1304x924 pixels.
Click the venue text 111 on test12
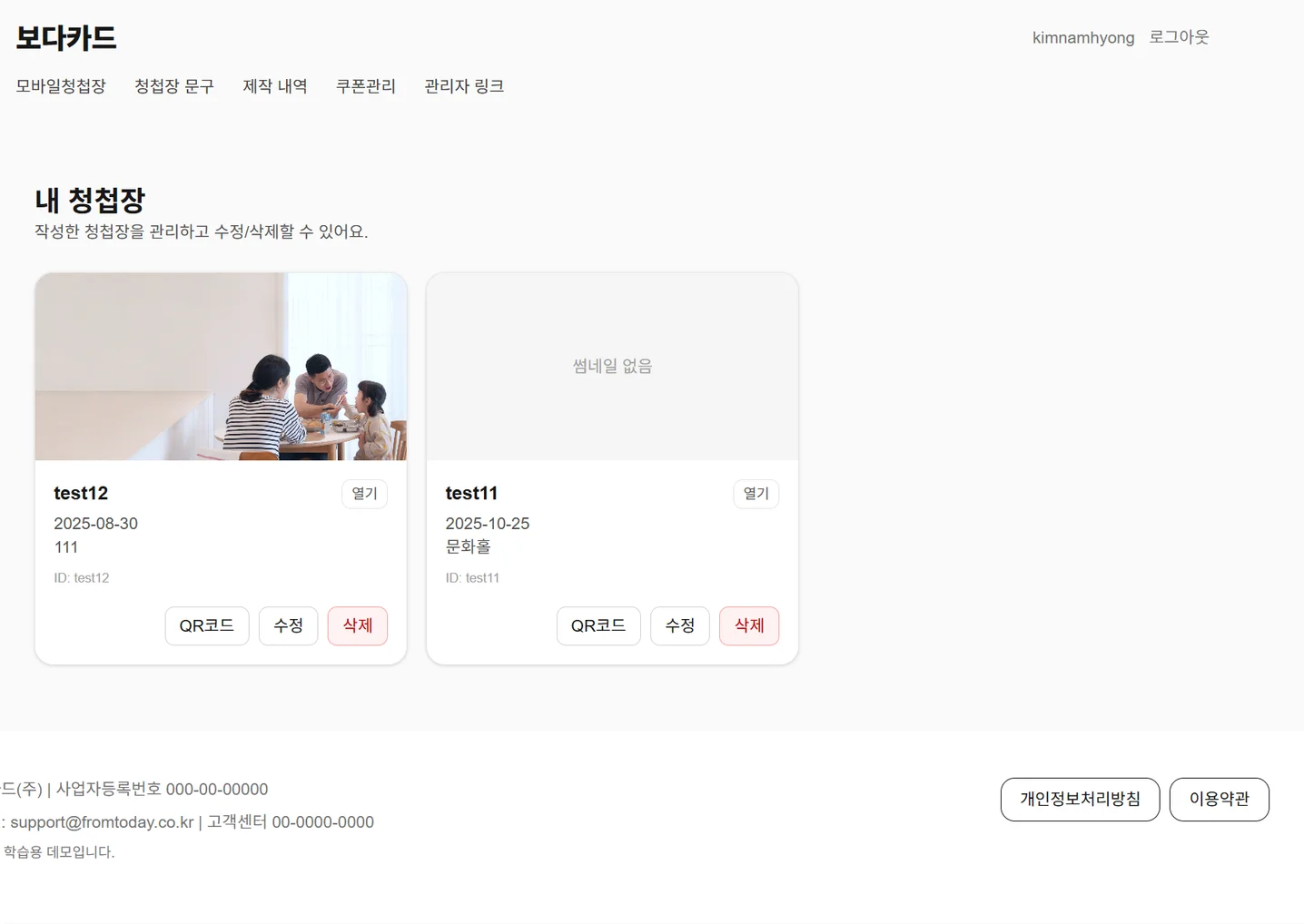click(65, 547)
